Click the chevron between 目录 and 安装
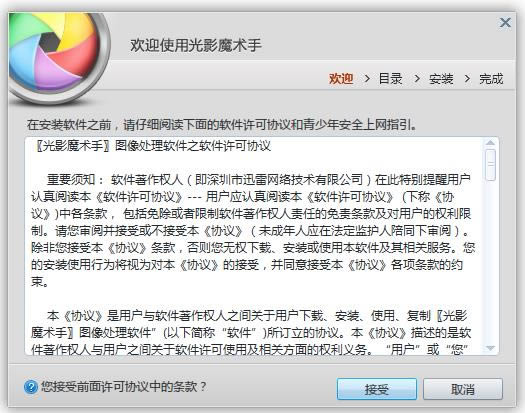Screen dimensions: 525x413 417,79
